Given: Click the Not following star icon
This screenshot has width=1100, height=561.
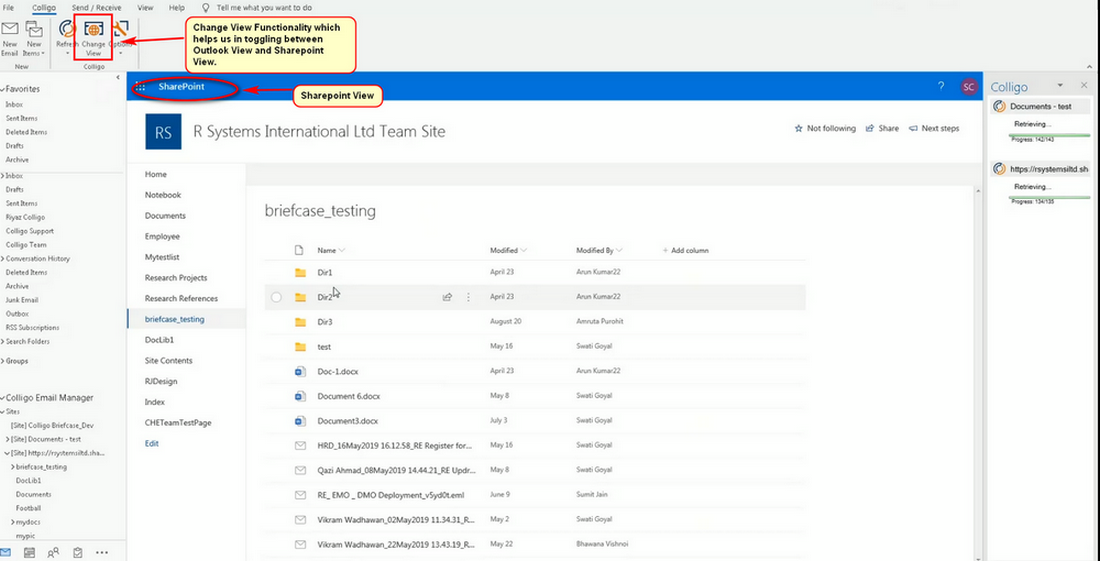Looking at the screenshot, I should [798, 128].
